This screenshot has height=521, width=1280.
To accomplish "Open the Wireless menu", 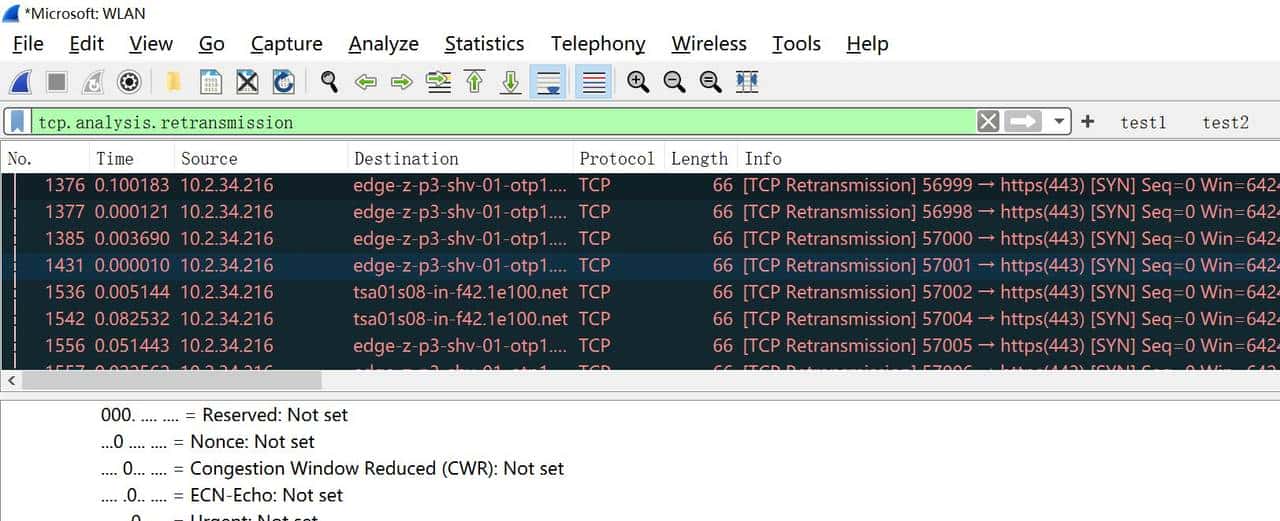I will click(x=709, y=44).
